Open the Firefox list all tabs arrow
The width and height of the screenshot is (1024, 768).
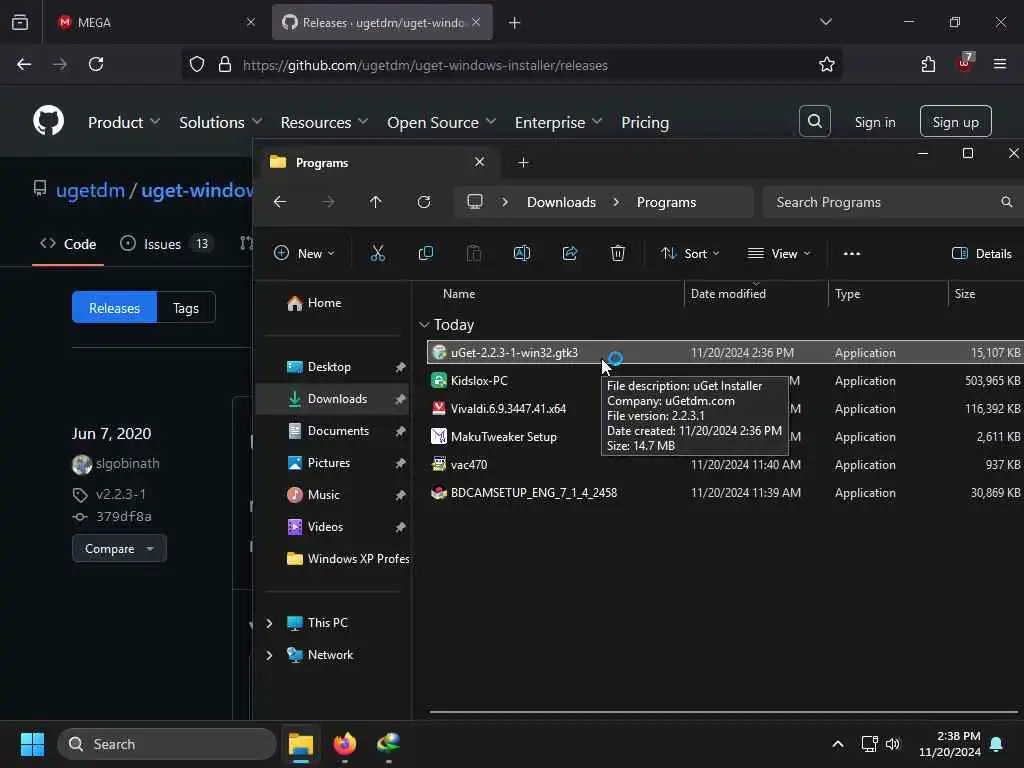coord(825,22)
